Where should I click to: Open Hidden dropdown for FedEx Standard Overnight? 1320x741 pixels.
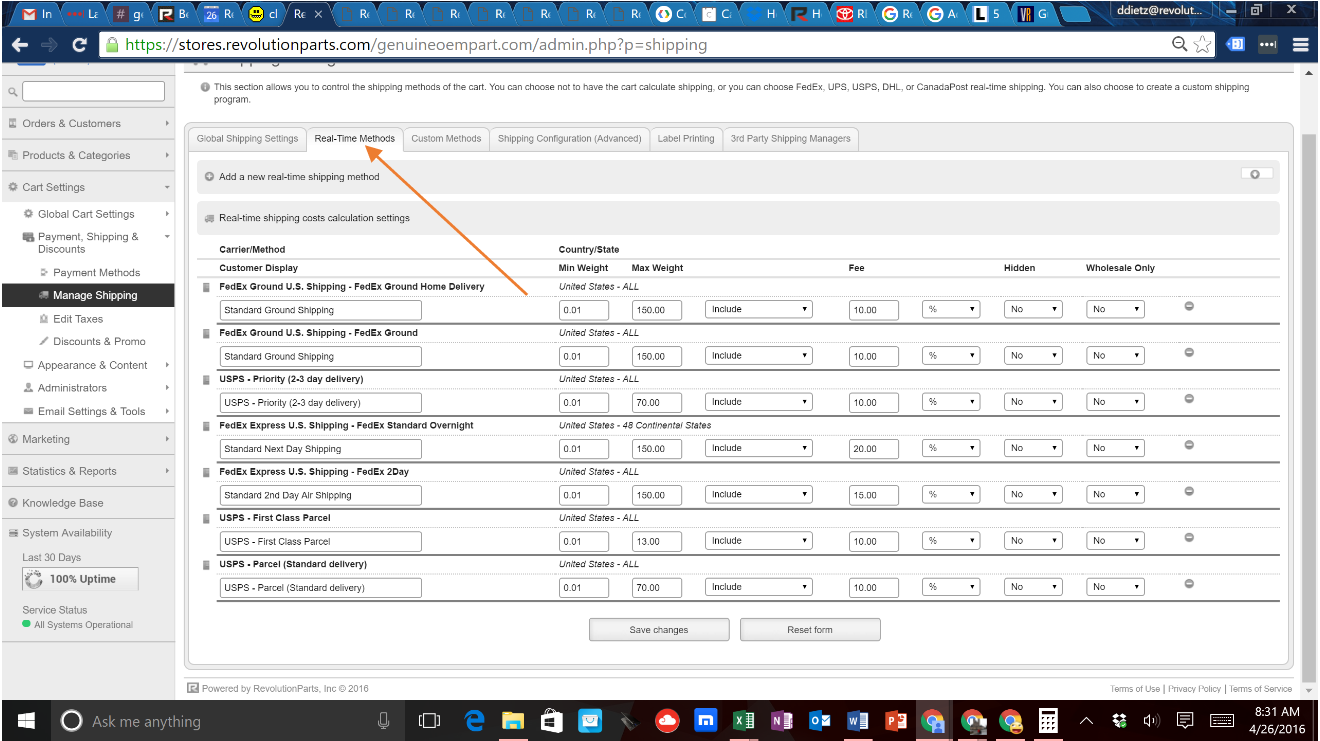pos(1033,448)
